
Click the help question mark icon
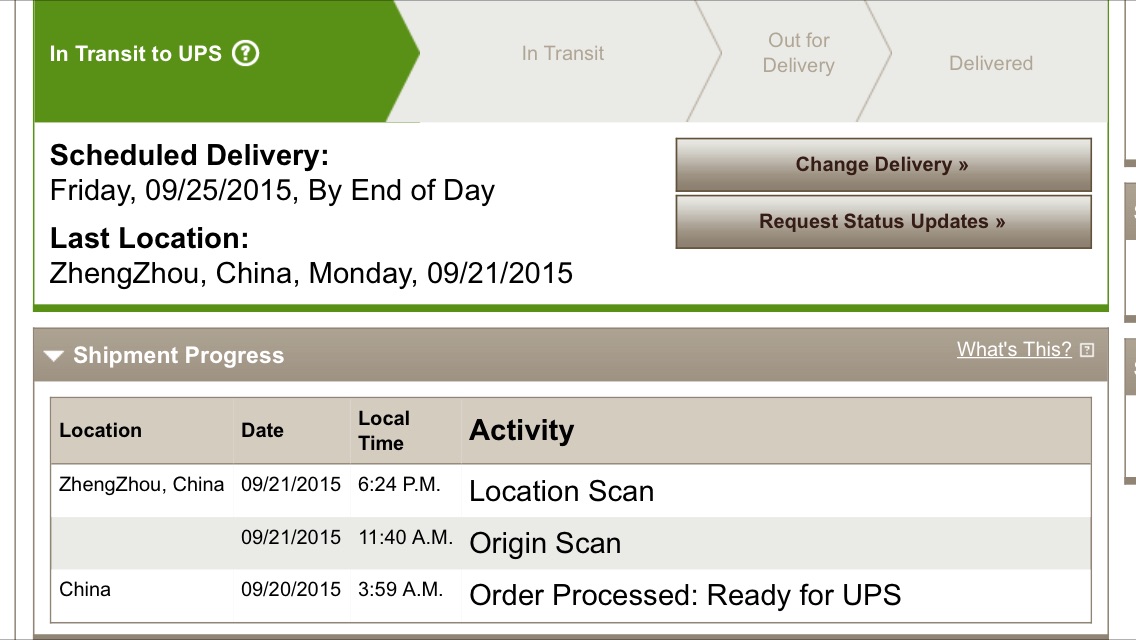point(246,53)
